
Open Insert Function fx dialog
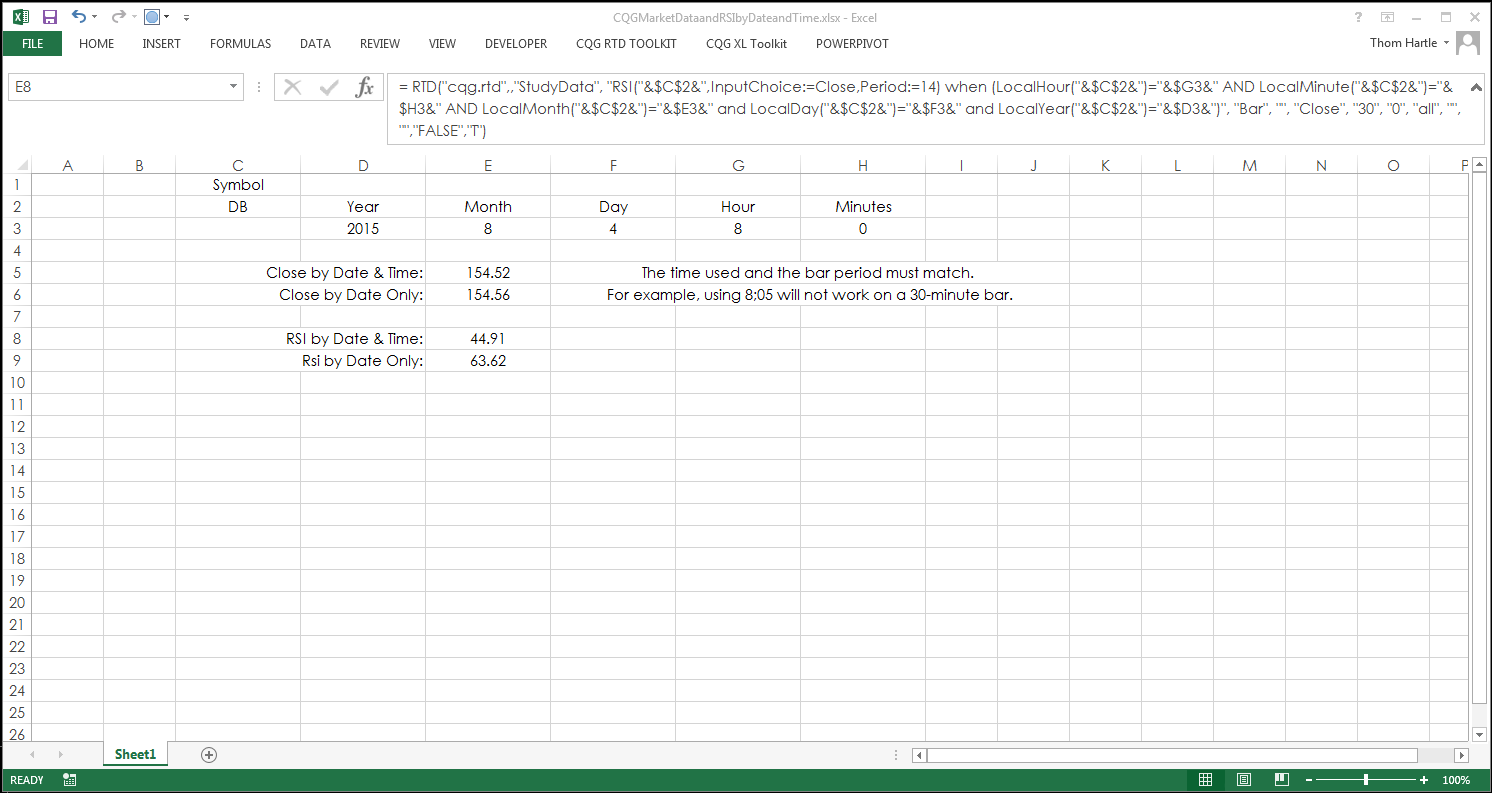[365, 87]
